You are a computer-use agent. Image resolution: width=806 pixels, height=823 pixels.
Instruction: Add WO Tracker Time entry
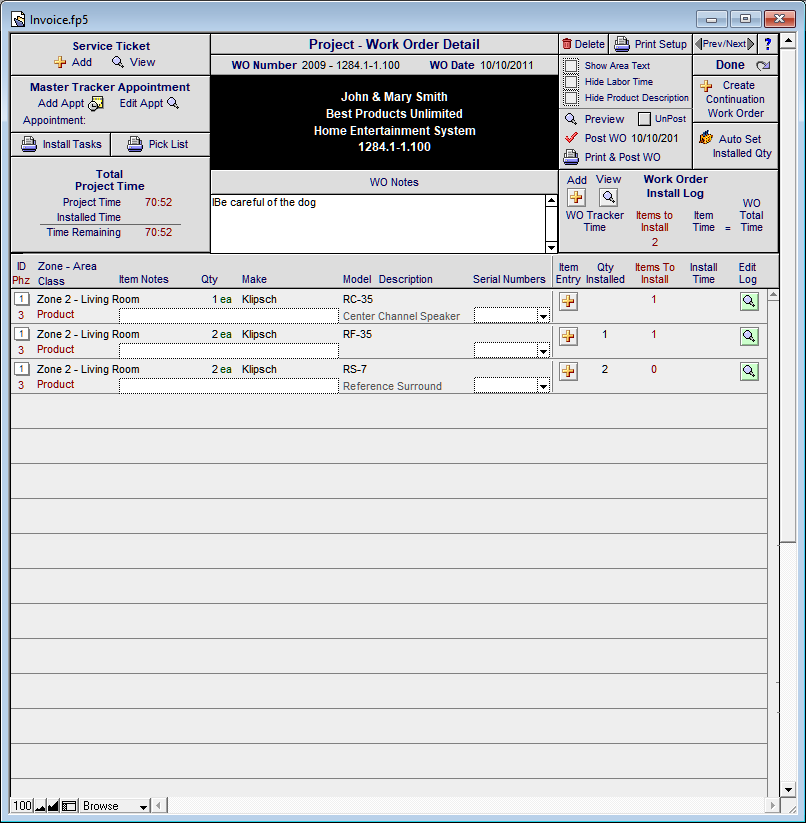click(x=576, y=197)
